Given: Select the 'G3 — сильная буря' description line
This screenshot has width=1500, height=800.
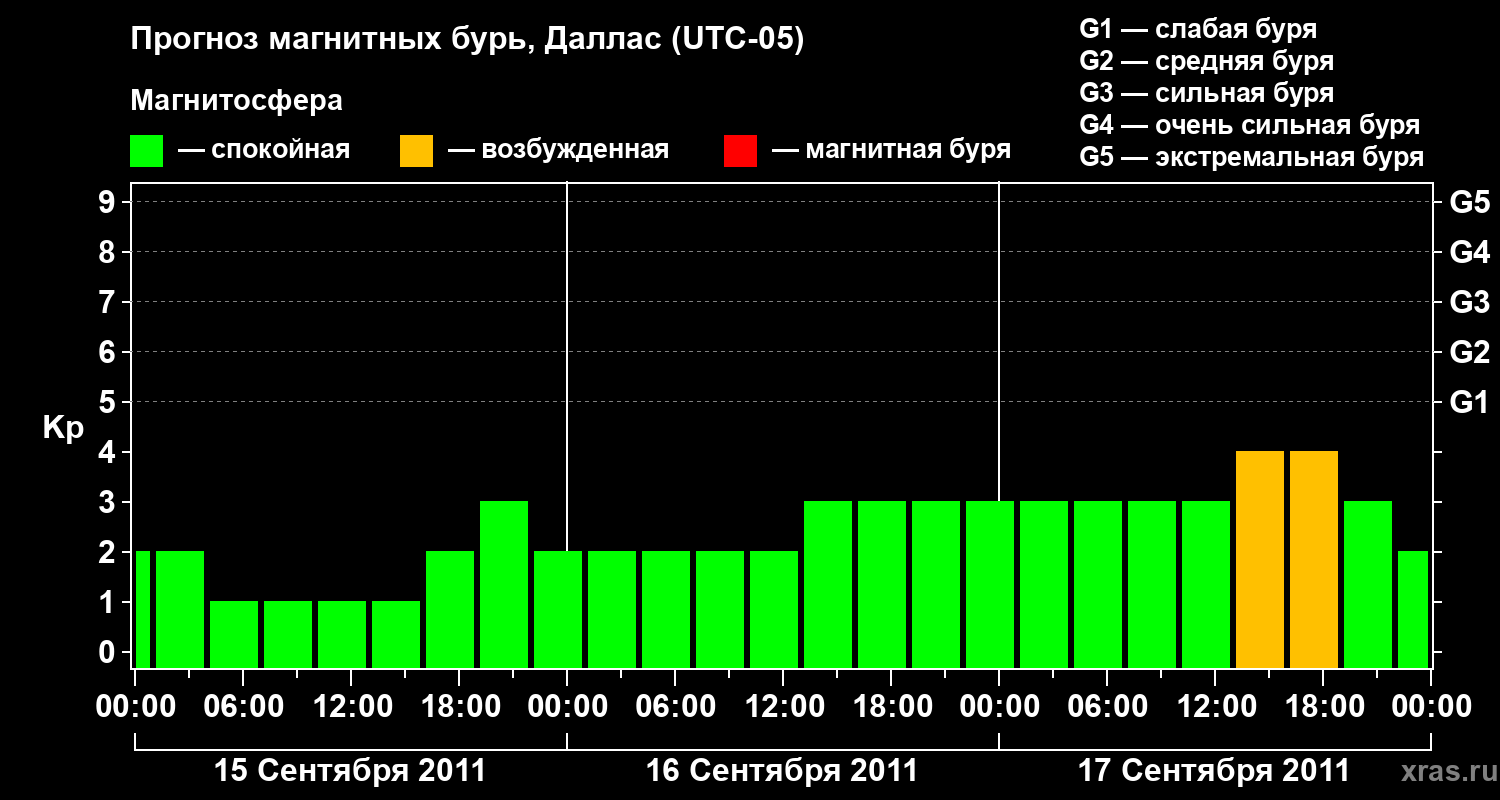Looking at the screenshot, I should (1206, 93).
